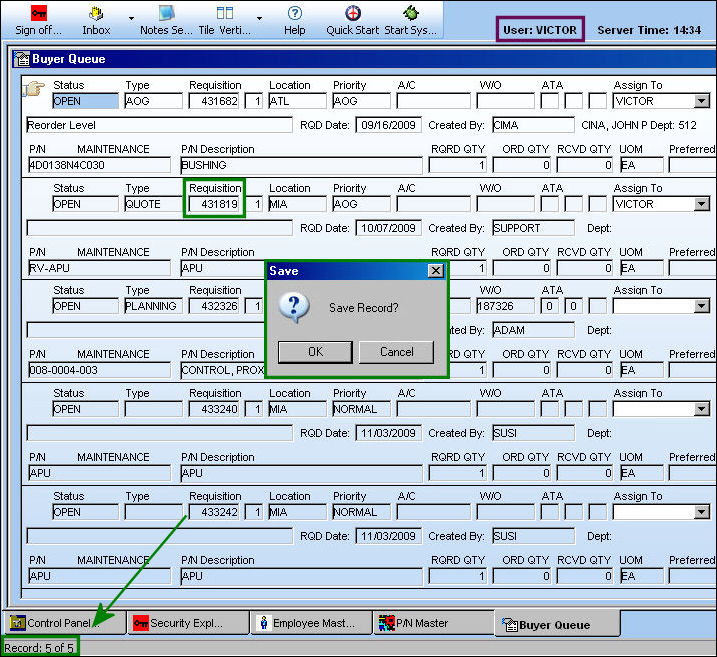
Task: Click the RV-APU part number field
Action: (99, 268)
